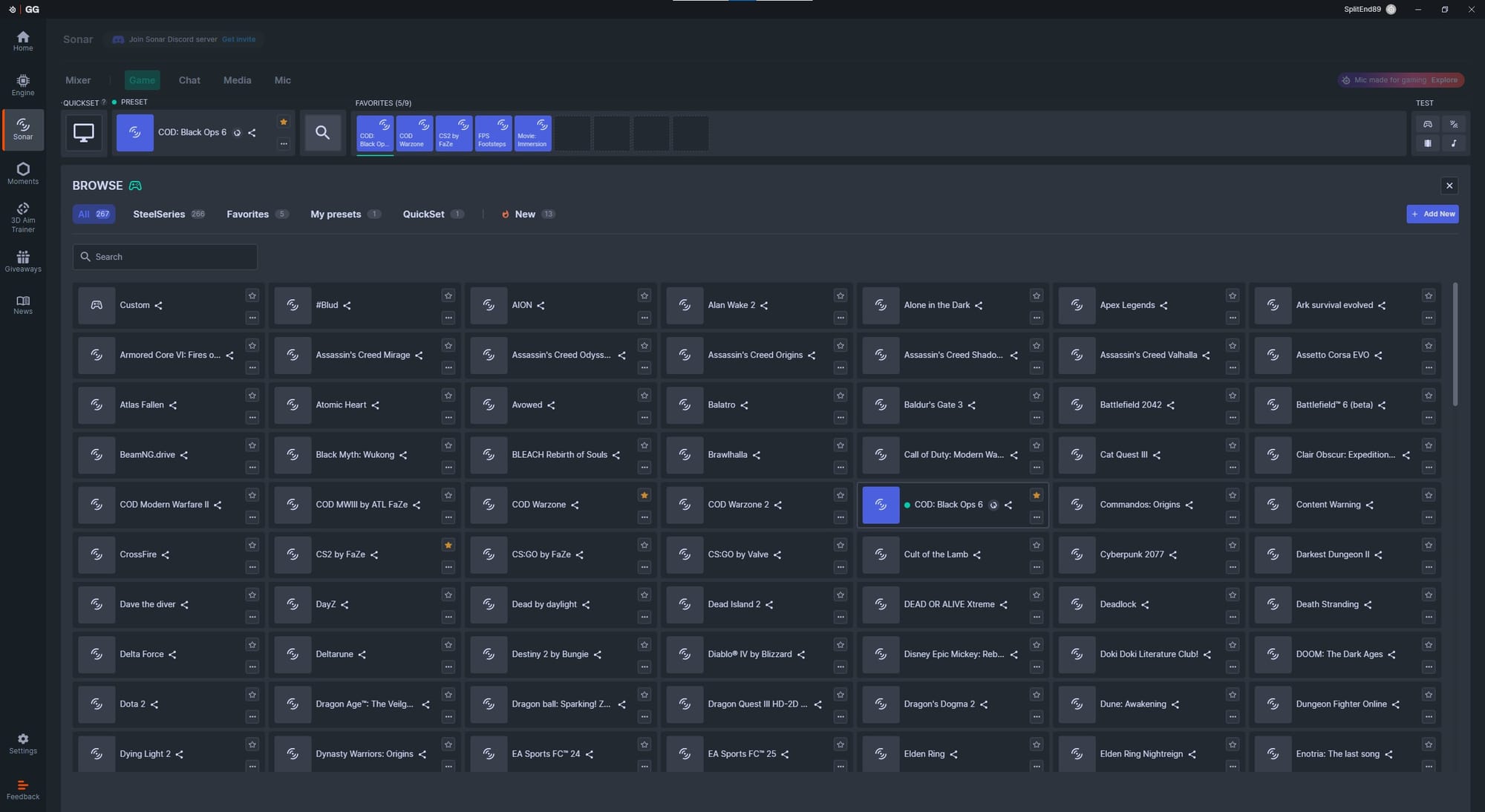Click the QuickSet monitor icon
The image size is (1485, 812).
tap(83, 133)
